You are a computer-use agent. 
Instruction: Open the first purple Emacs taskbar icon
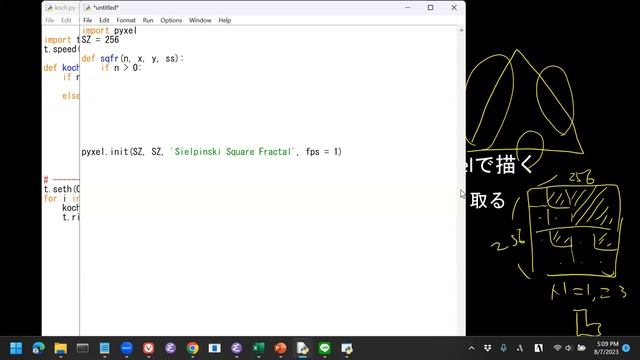171,348
